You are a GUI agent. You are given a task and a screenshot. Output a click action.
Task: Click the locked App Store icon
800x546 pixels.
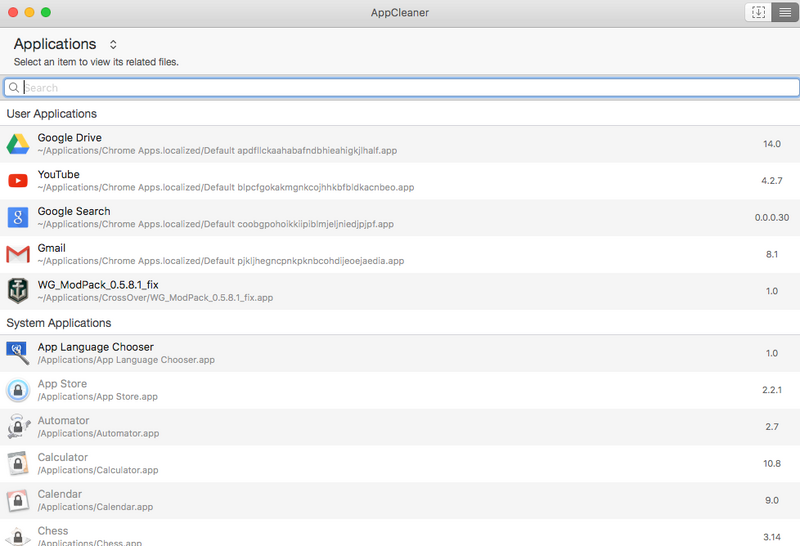point(18,390)
